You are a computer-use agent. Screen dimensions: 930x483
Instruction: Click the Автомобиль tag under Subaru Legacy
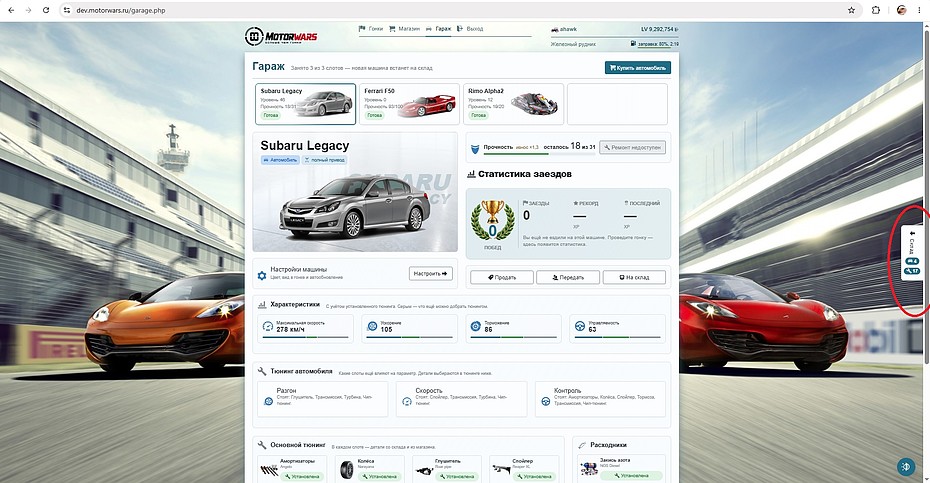280,160
